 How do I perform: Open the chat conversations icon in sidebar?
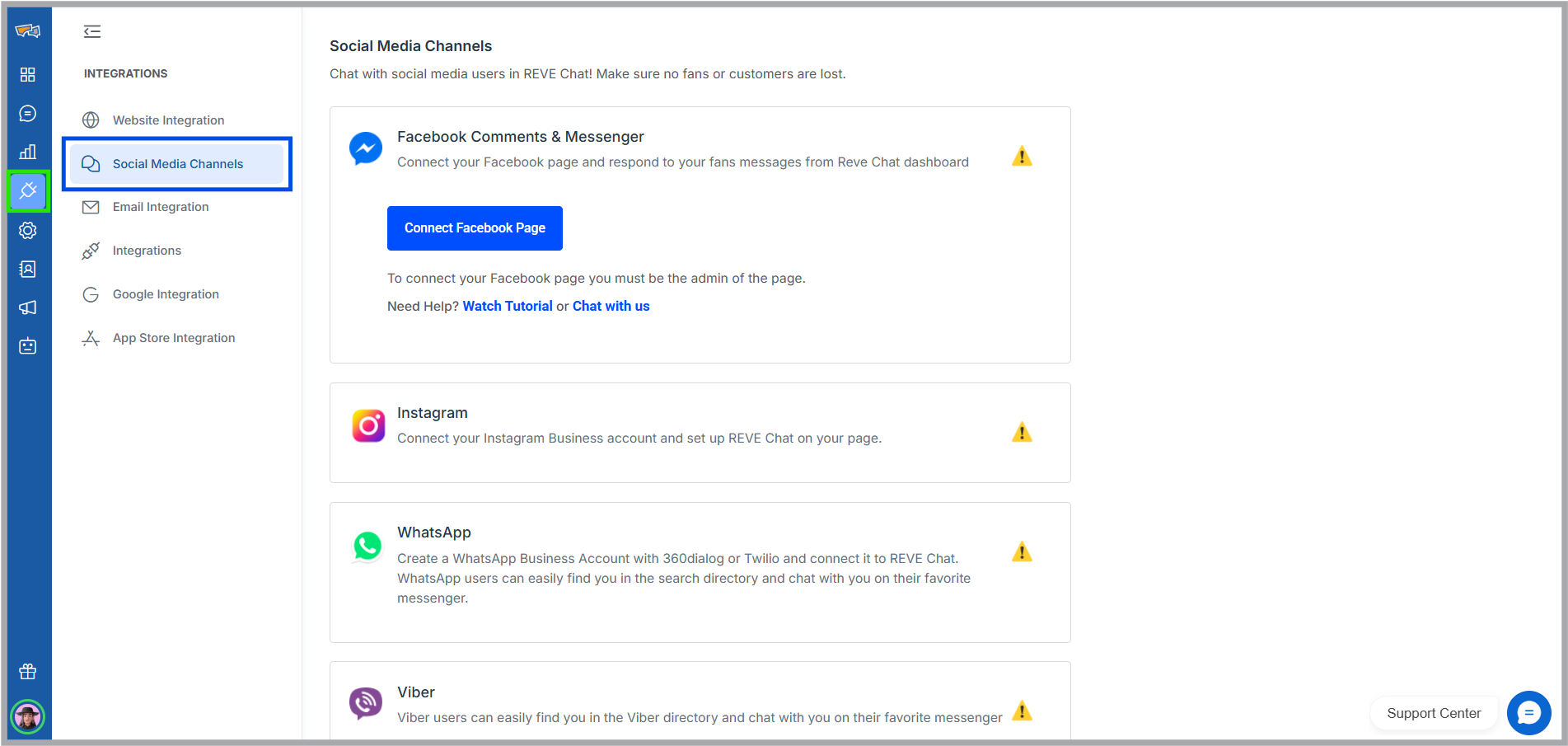tap(28, 114)
